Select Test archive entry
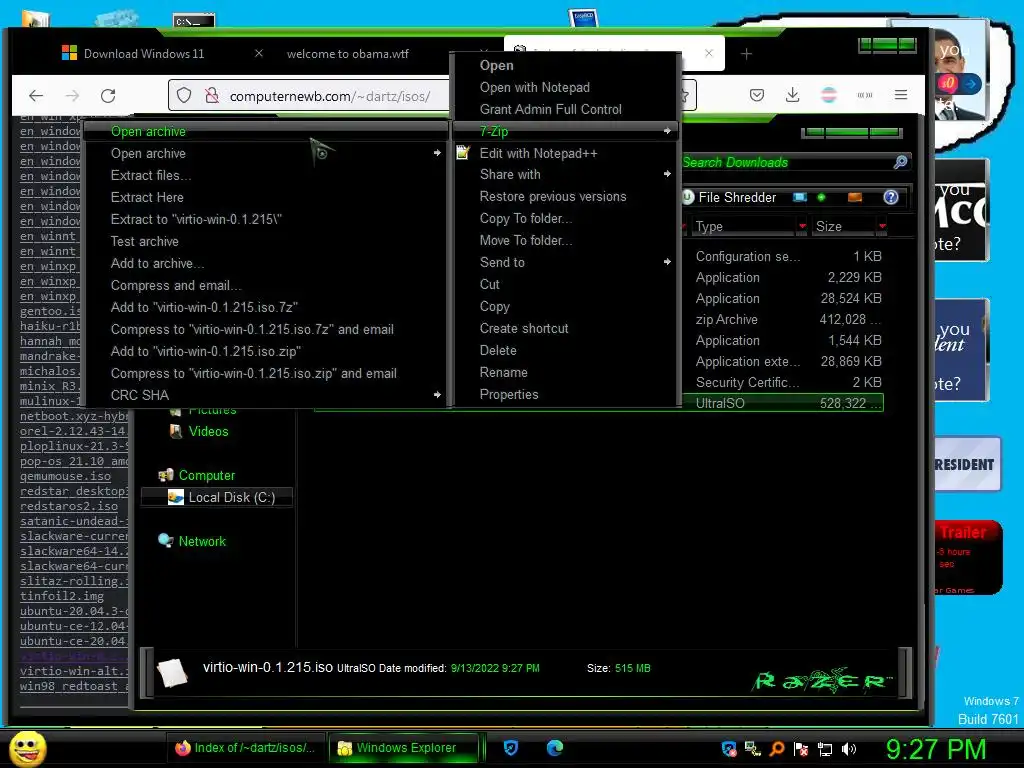 (x=268, y=242)
